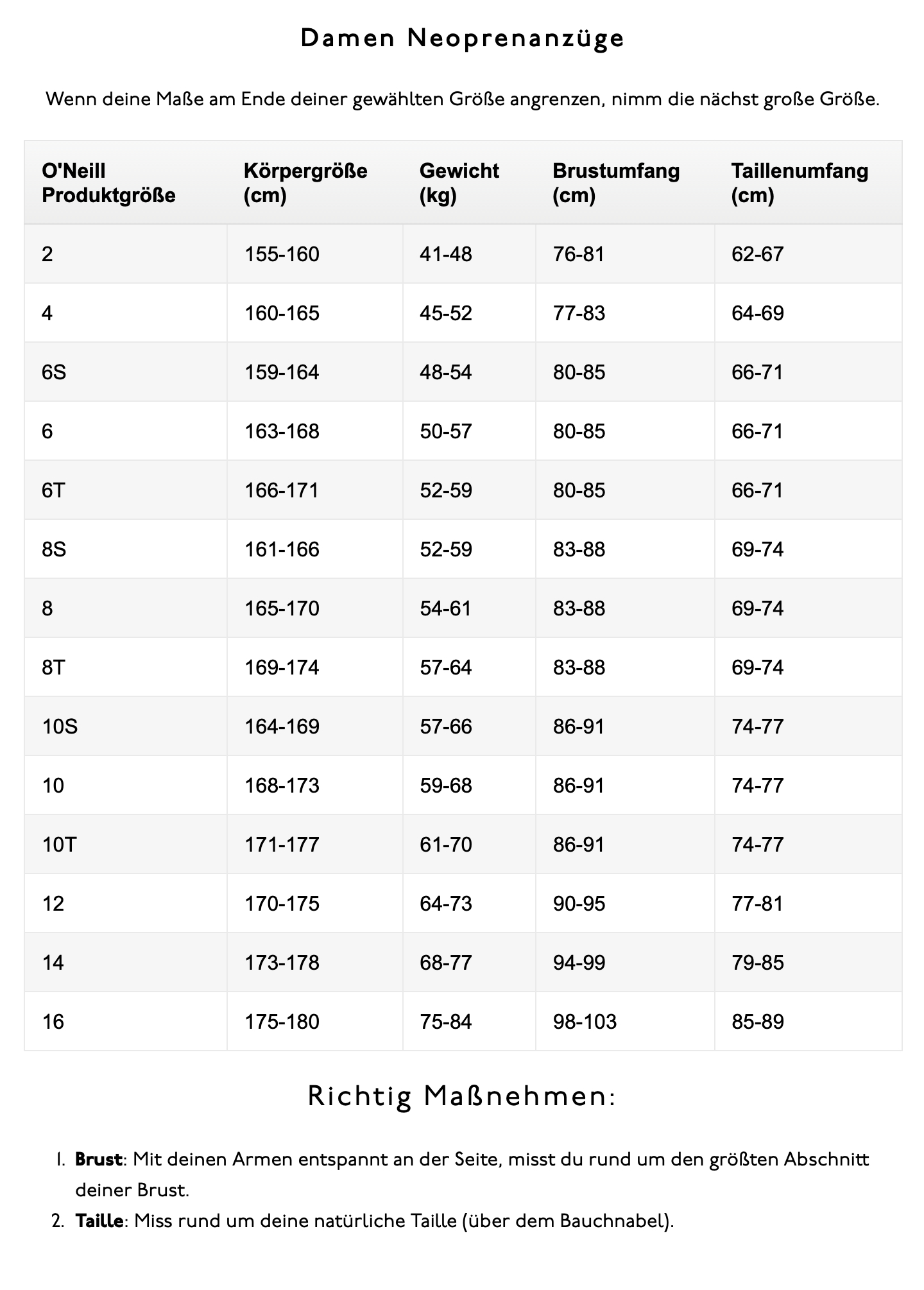The image size is (924, 1290).
Task: Click height 171-177 in the 10T row
Action: 282,845
